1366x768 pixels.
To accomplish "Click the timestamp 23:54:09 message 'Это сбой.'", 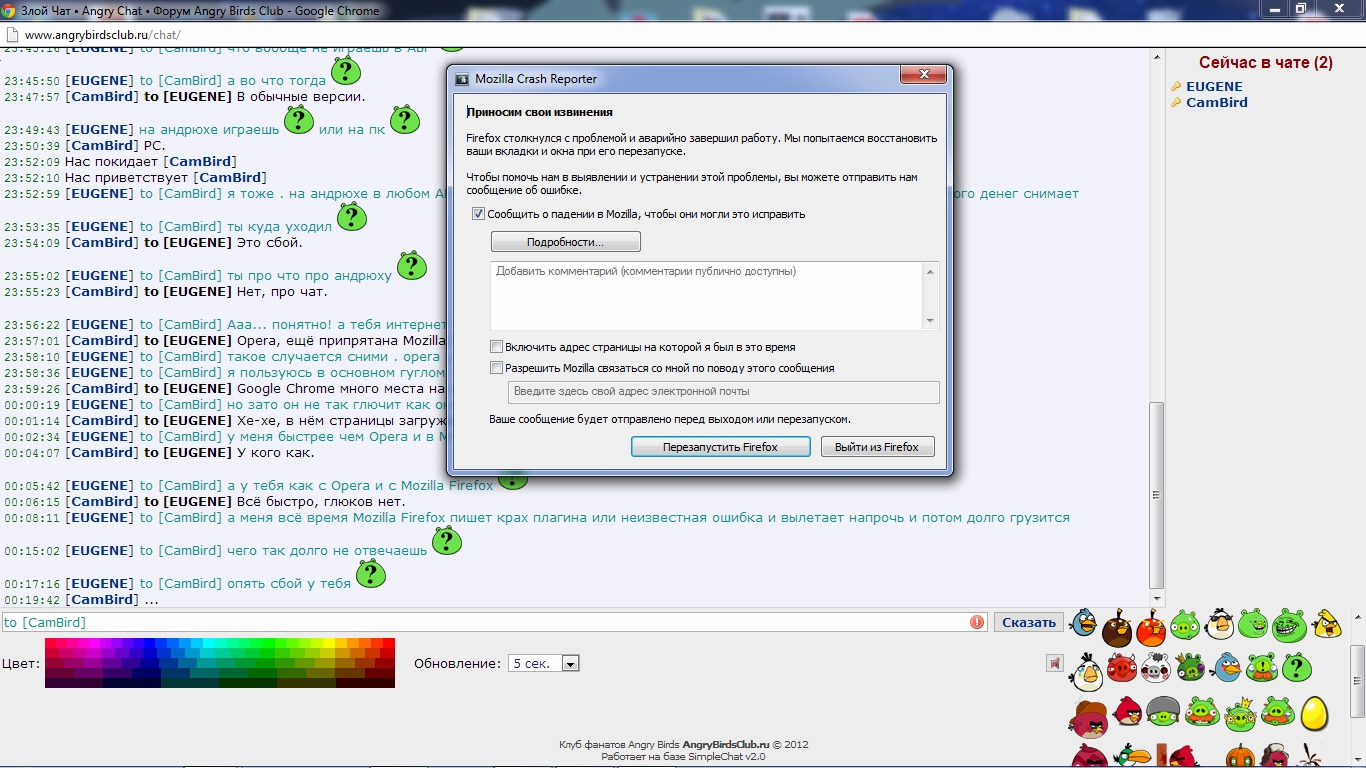I will [x=153, y=243].
